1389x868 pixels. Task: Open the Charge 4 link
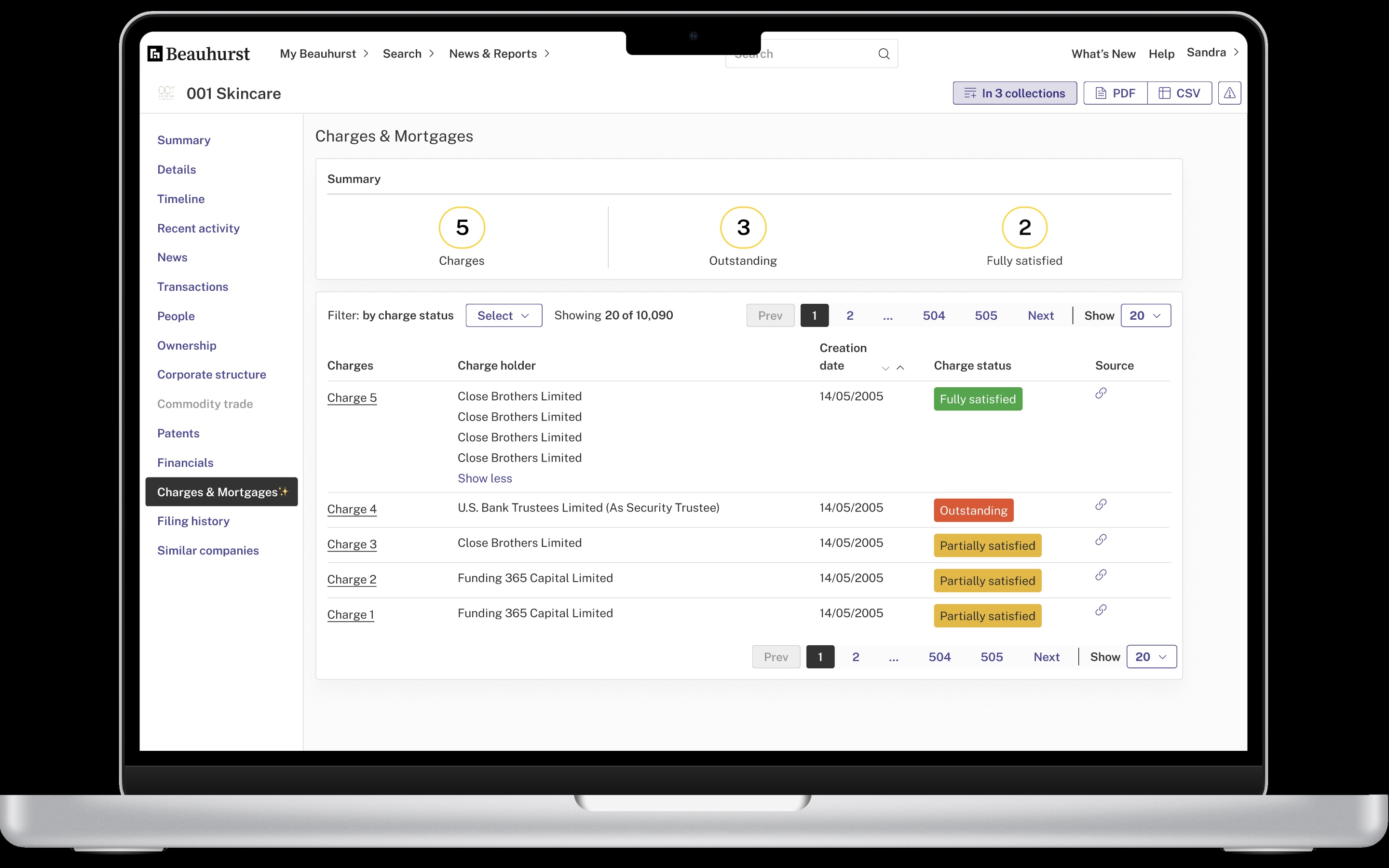pyautogui.click(x=352, y=509)
